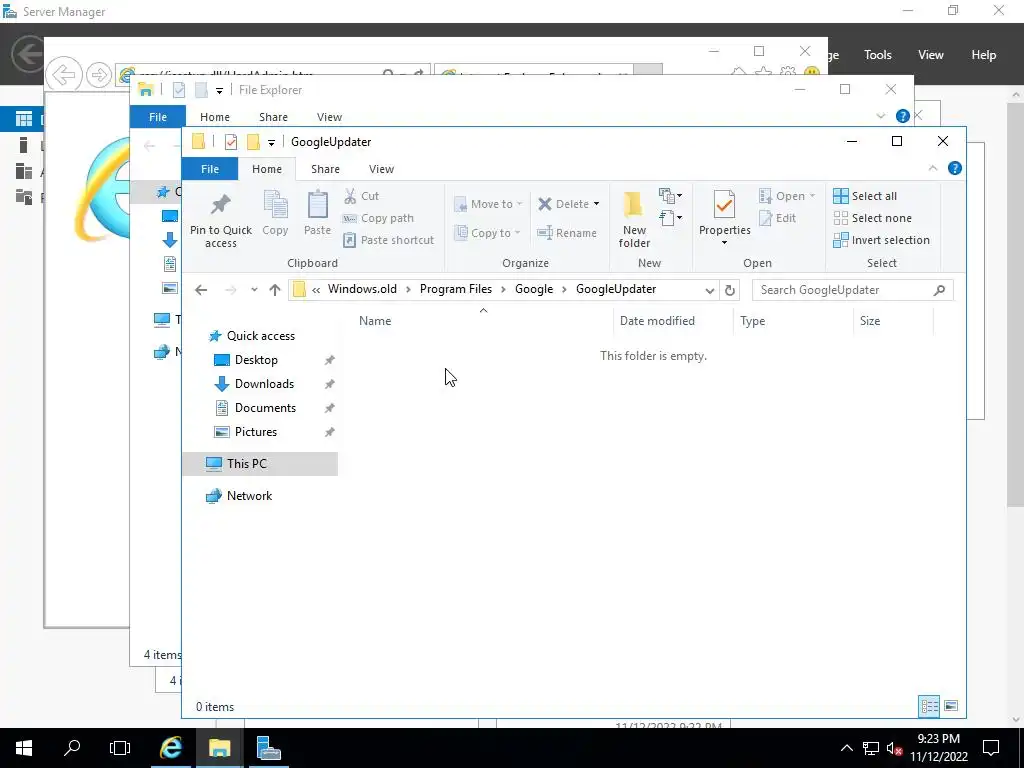The width and height of the screenshot is (1024, 768).
Task: Open the New item dropdown in ribbon
Action: (671, 195)
